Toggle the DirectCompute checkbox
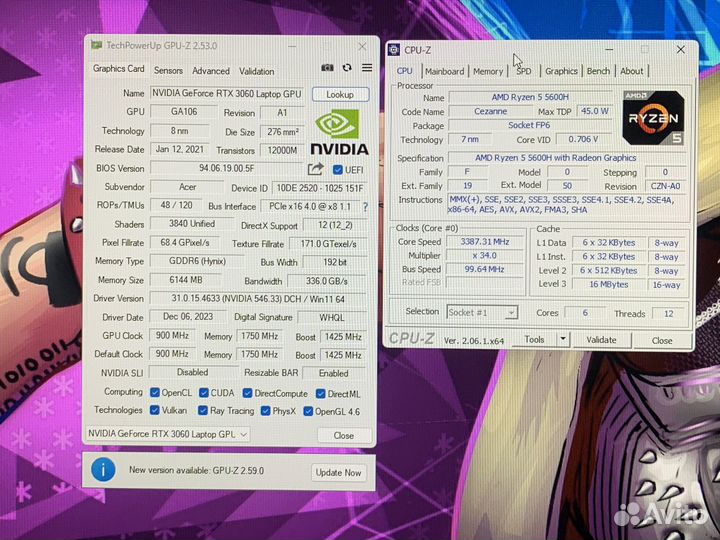Viewport: 720px width, 540px height. click(x=248, y=394)
